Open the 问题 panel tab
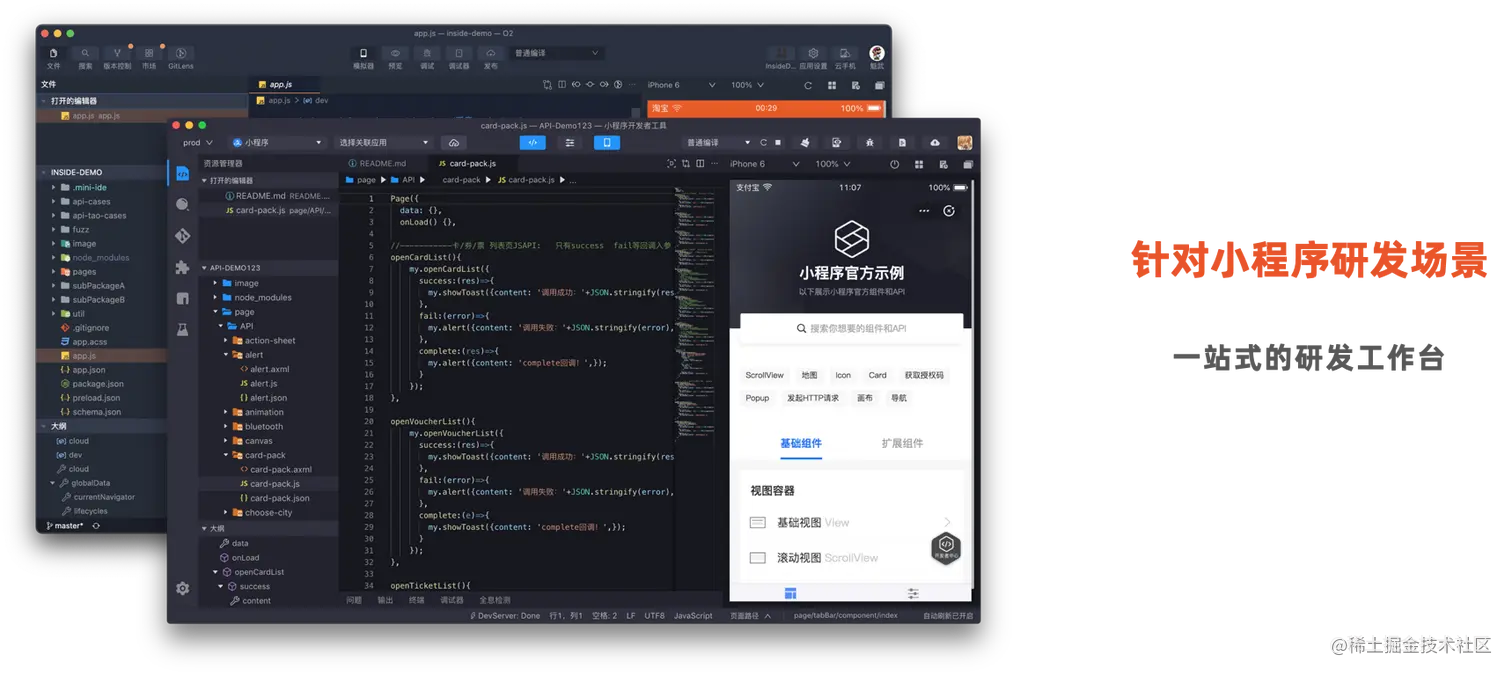Image resolution: width=1512 pixels, height=676 pixels. click(354, 600)
